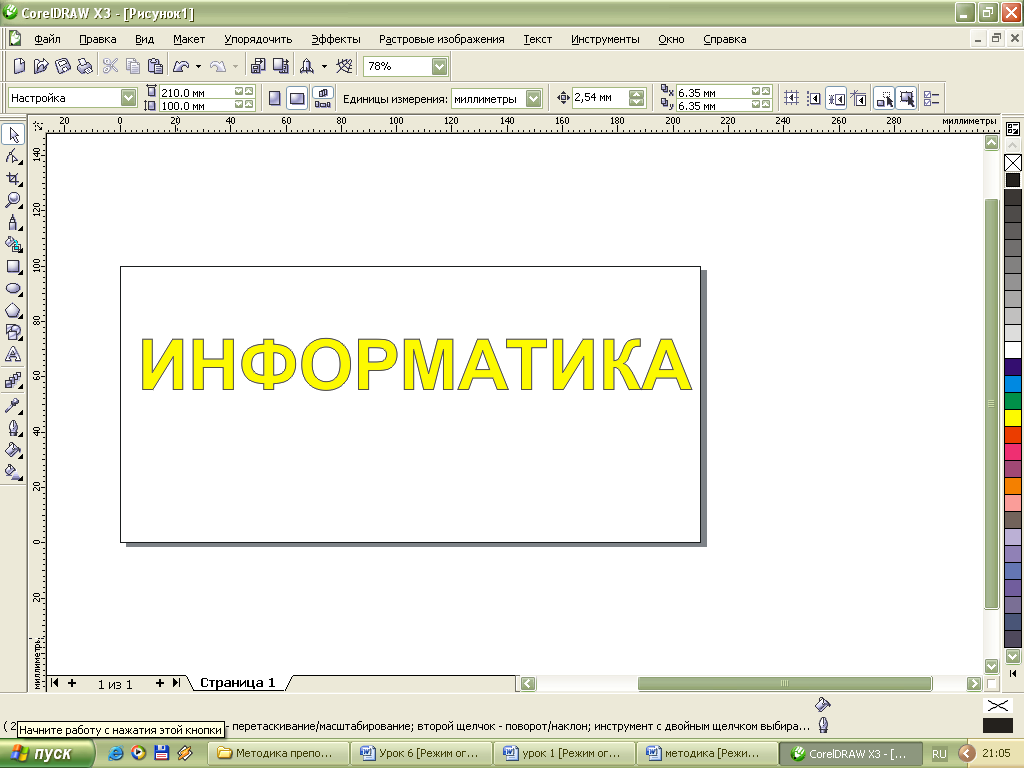Open the Упорядочить menu
Viewport: 1024px width, 768px height.
pyautogui.click(x=258, y=39)
